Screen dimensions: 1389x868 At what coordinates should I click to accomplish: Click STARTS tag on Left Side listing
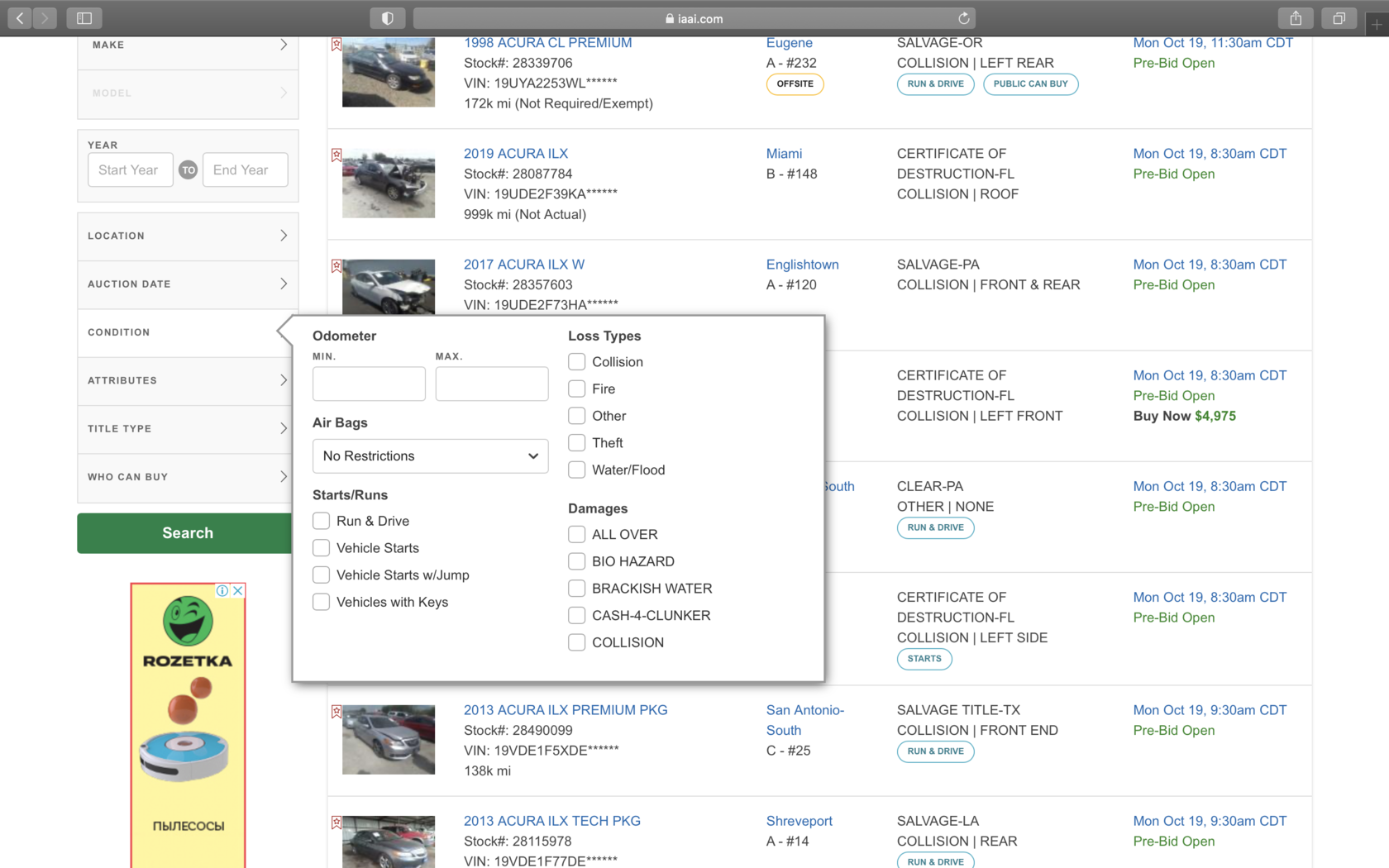924,659
